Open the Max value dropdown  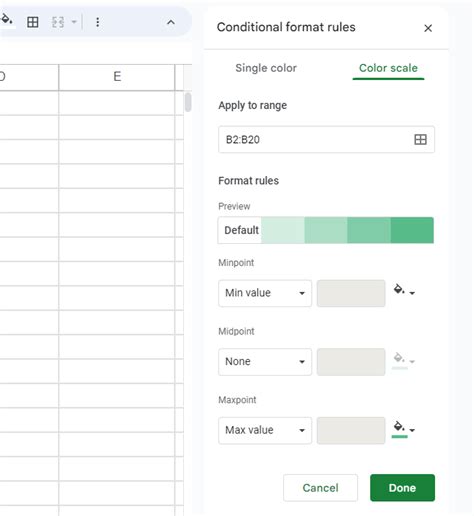[265, 430]
